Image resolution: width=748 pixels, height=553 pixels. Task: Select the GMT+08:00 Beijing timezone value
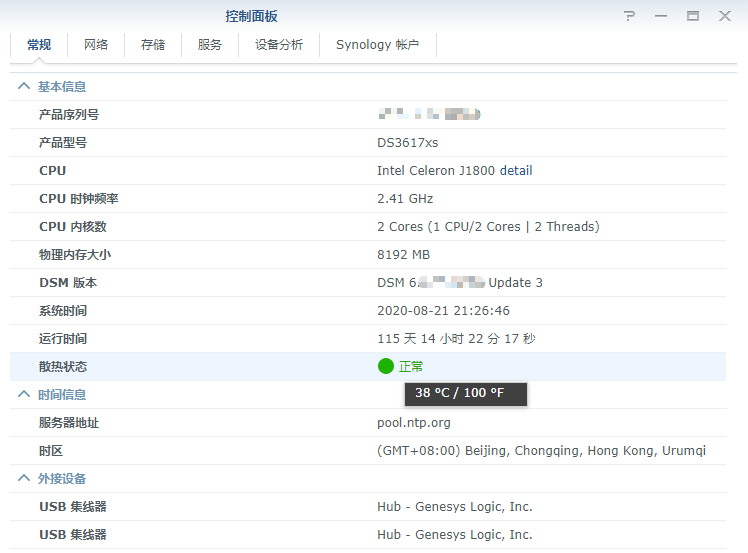click(541, 451)
